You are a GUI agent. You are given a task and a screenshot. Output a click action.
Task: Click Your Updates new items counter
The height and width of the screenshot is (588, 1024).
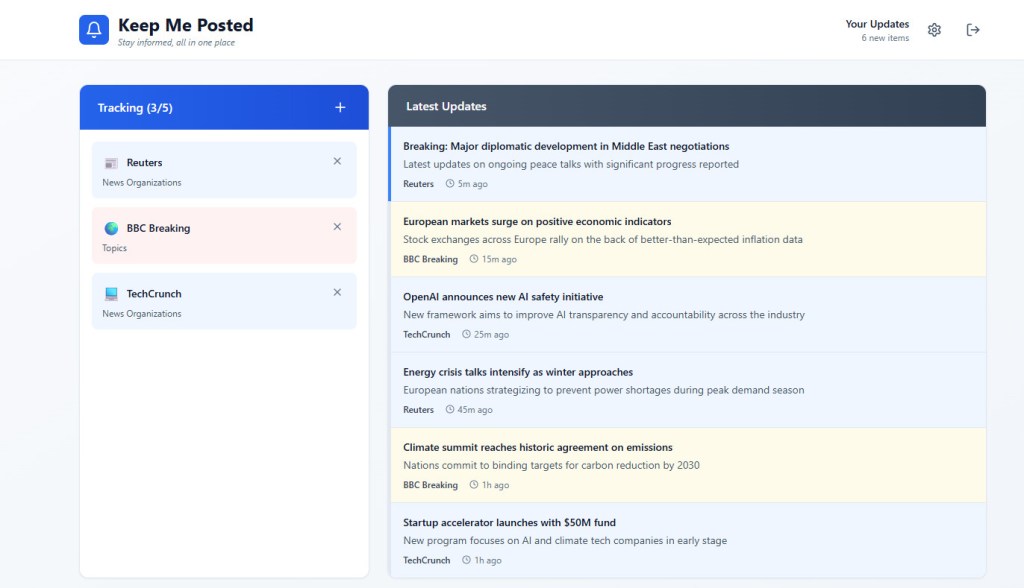coord(877,30)
